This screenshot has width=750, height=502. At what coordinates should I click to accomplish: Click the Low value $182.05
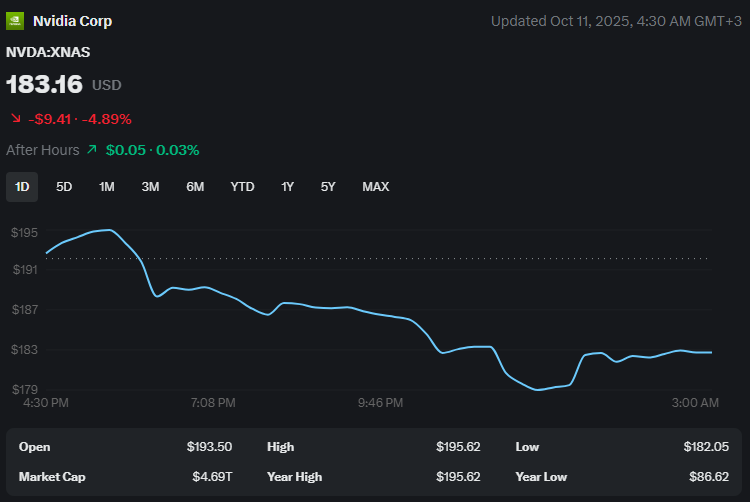[x=706, y=447]
